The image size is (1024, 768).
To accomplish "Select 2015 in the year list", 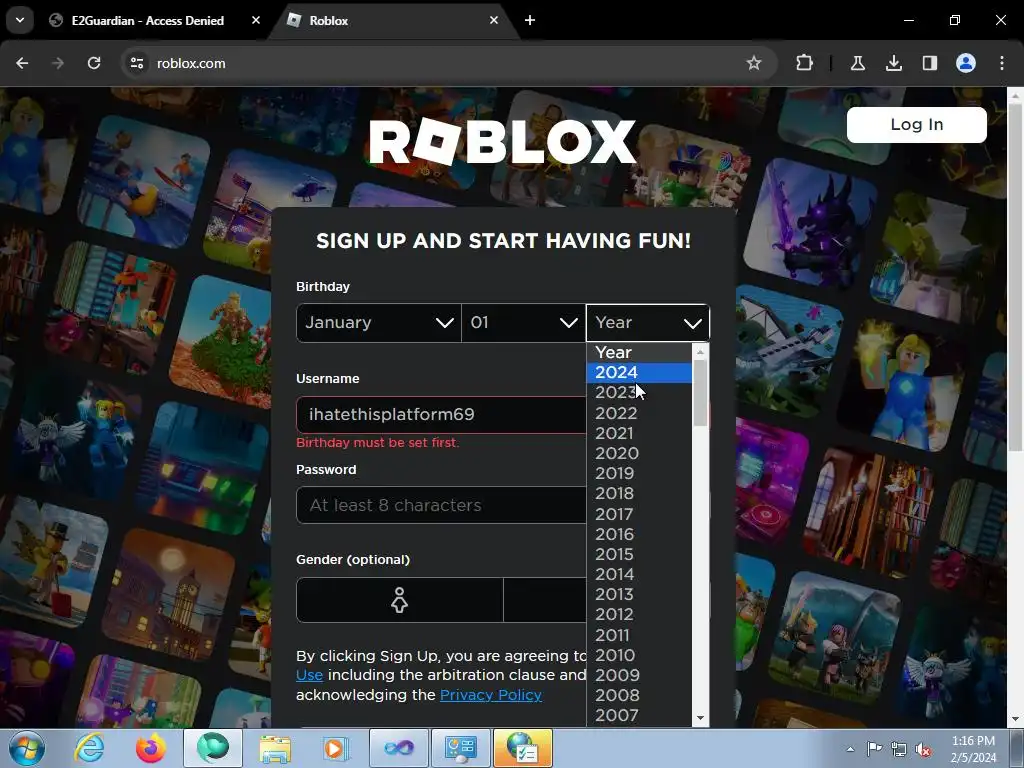I will coord(639,554).
